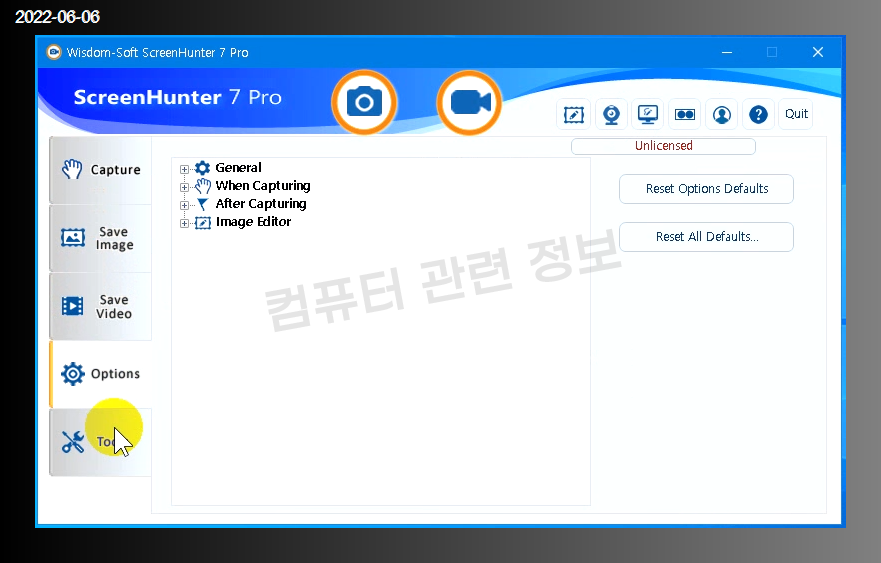The height and width of the screenshot is (563, 881).
Task: Click the ScreenHunter app icon in title bar
Action: tap(53, 52)
